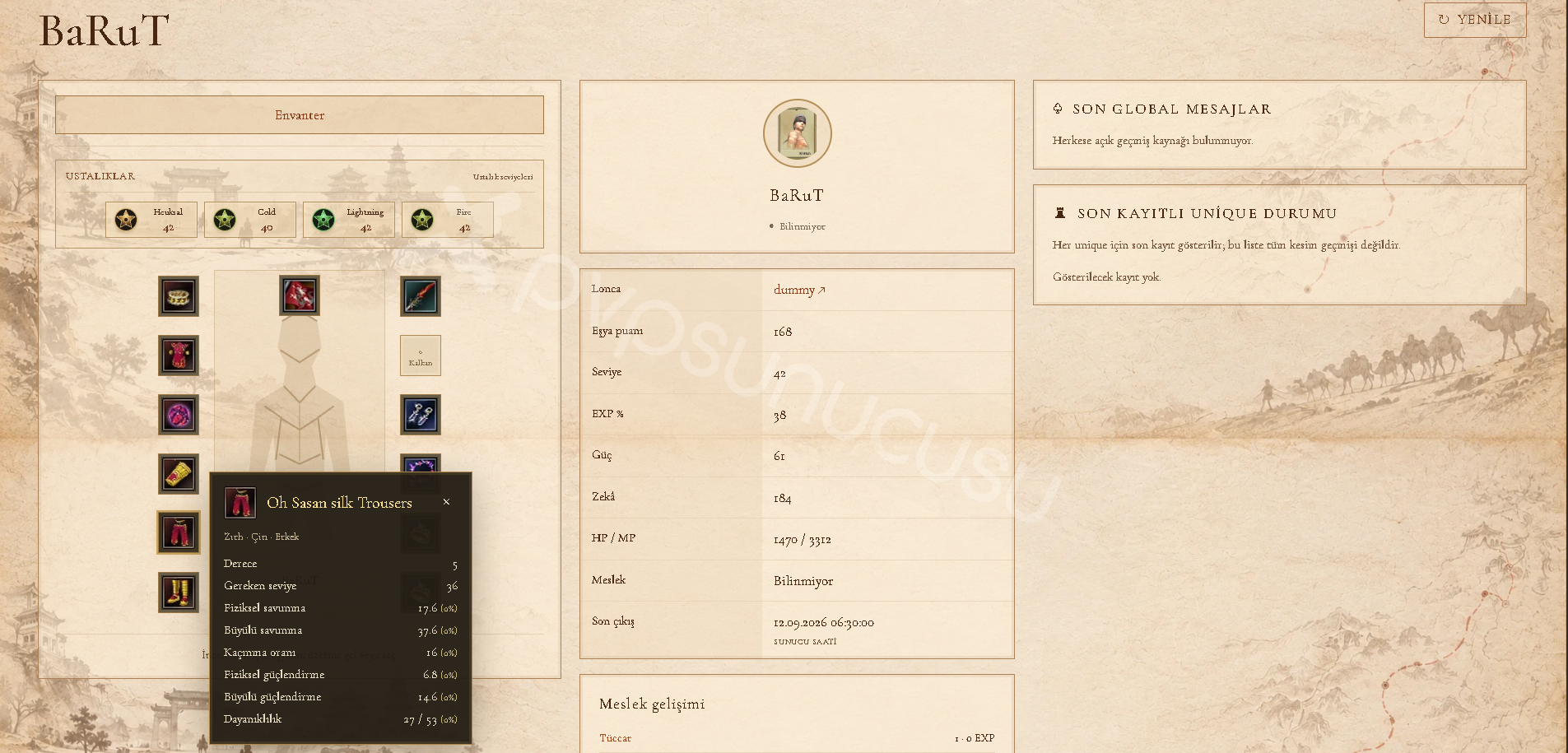1568x753 pixels.
Task: Open the red robe chest armor slot
Action: [x=179, y=356]
